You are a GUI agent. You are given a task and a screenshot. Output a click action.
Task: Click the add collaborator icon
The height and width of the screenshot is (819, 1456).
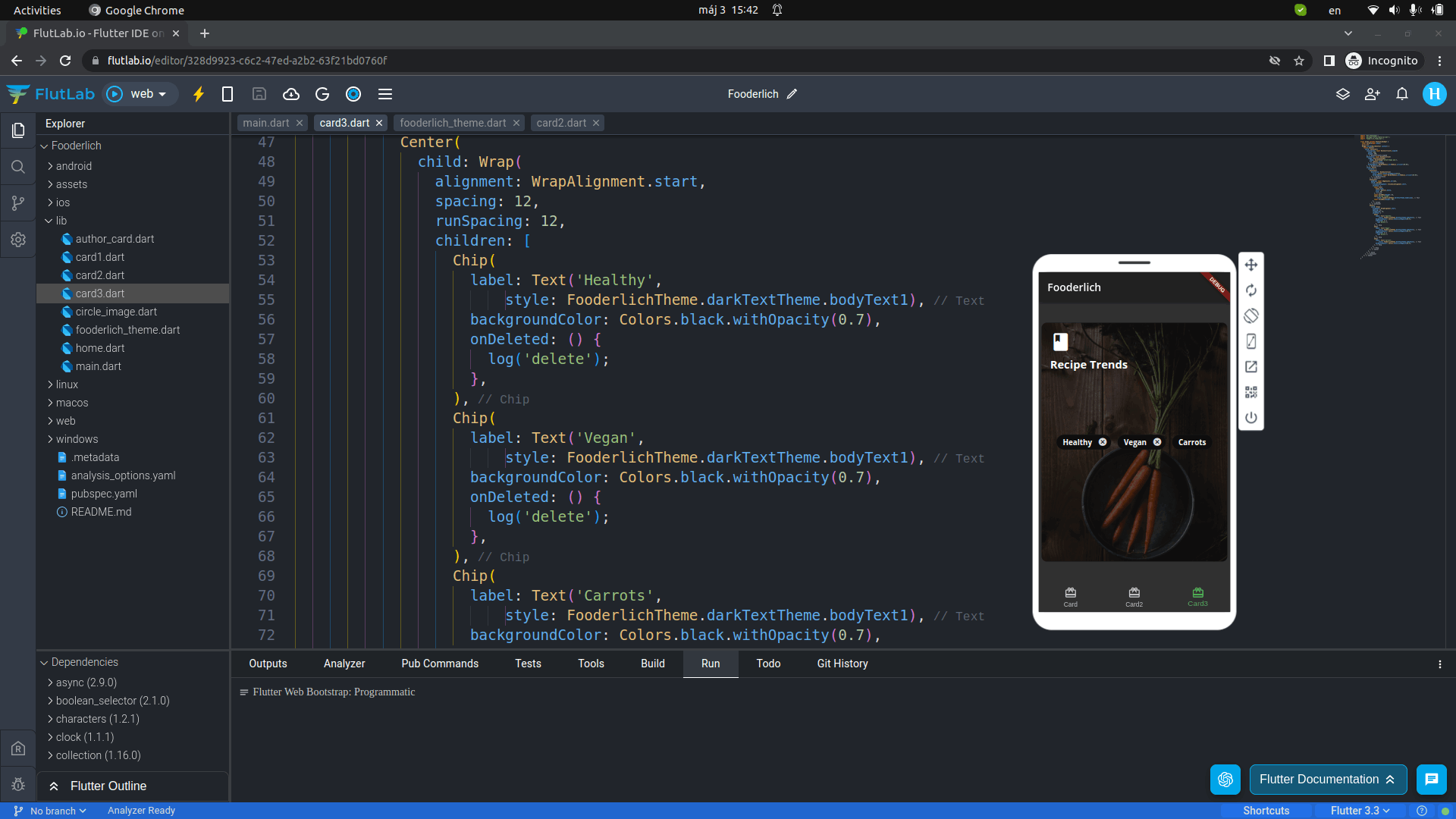(x=1373, y=94)
